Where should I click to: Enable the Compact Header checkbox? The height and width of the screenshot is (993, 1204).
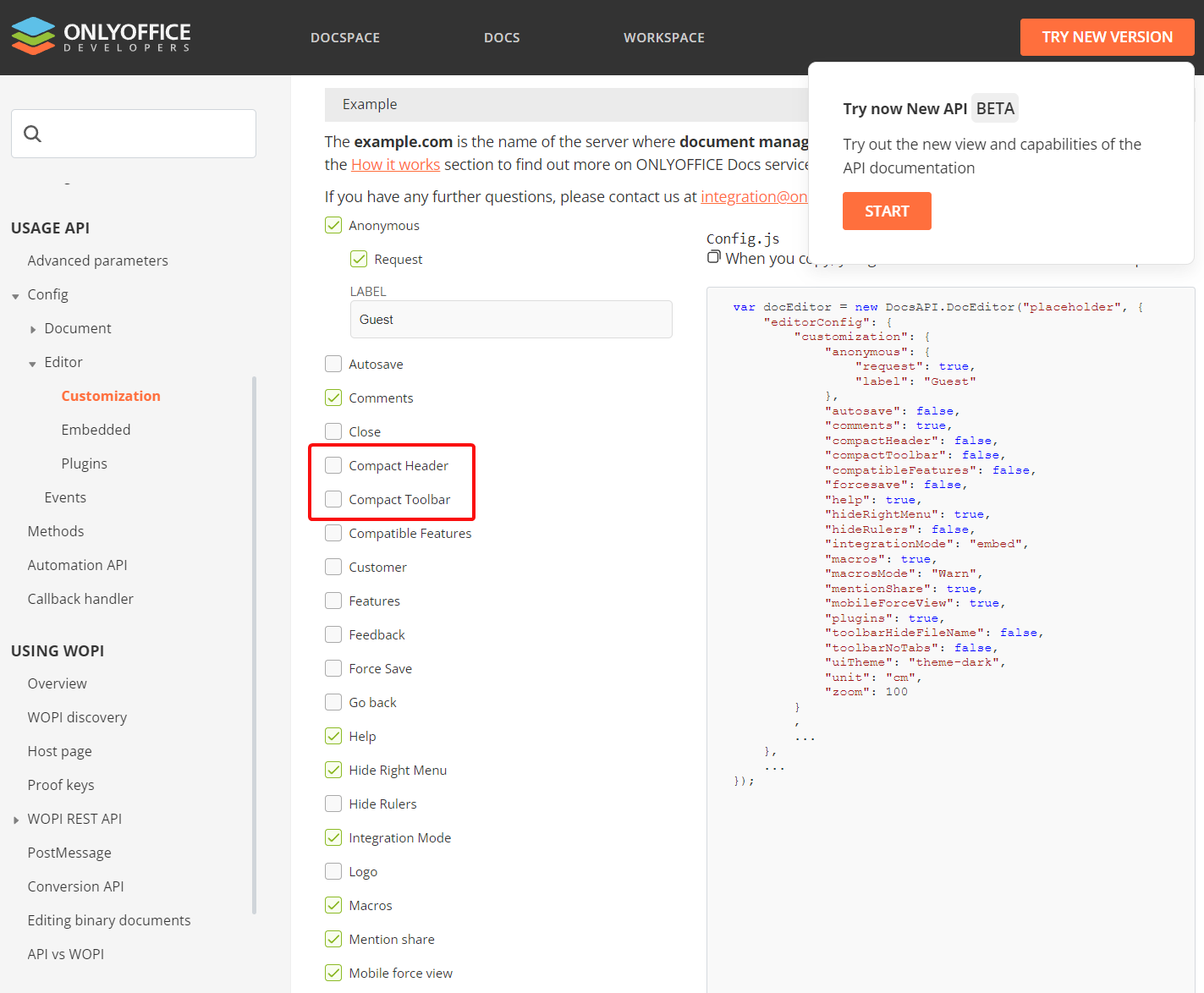(x=333, y=465)
